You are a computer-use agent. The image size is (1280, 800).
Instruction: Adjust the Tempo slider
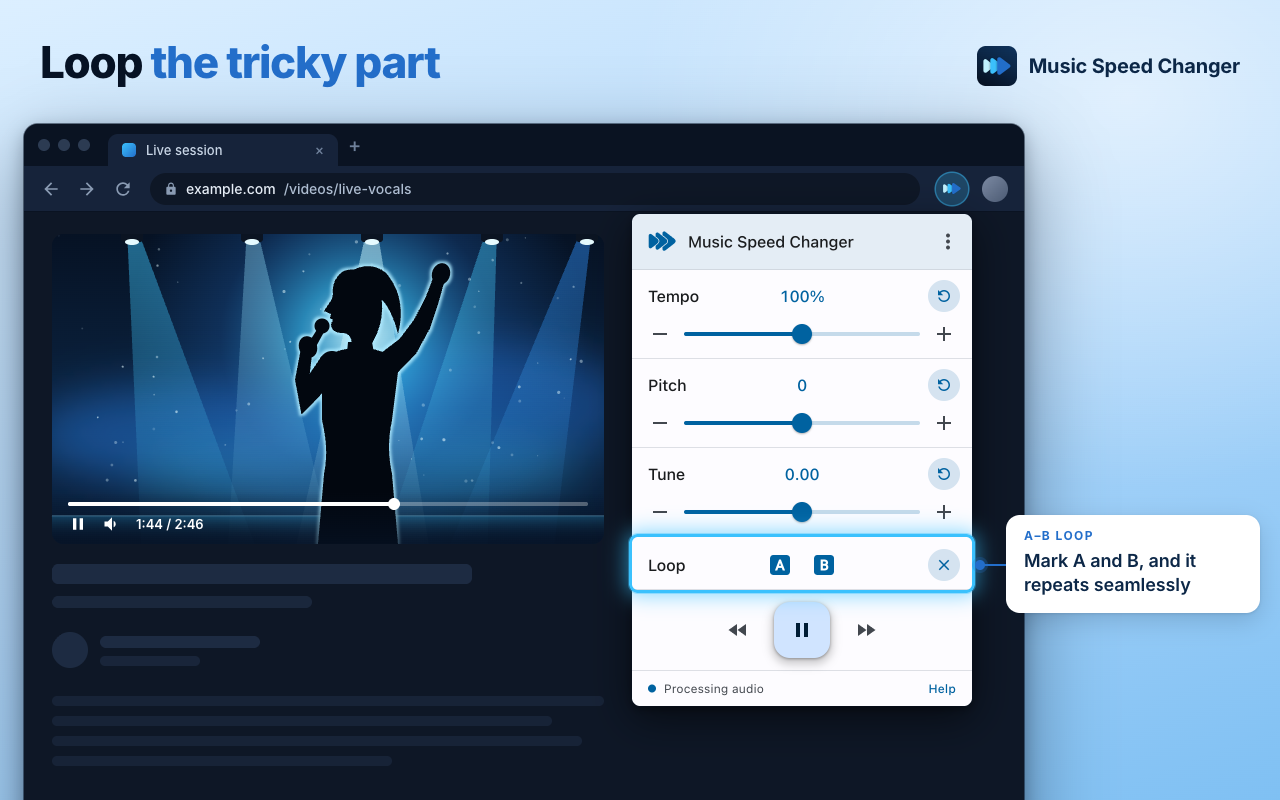tap(802, 334)
